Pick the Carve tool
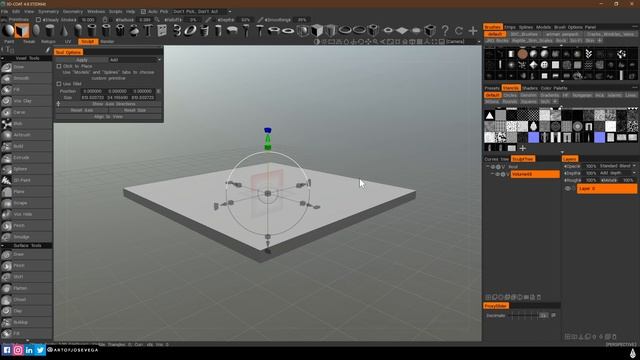 click(x=26, y=112)
